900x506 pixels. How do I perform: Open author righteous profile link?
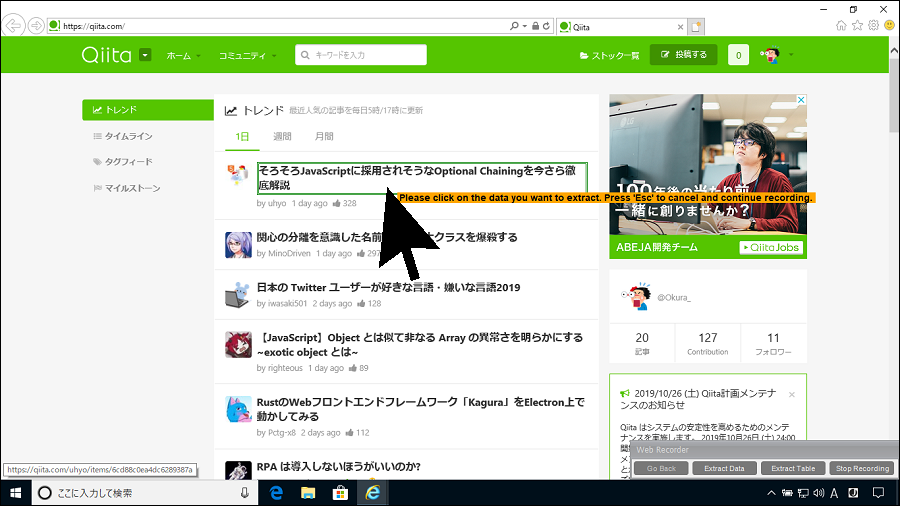tap(285, 368)
